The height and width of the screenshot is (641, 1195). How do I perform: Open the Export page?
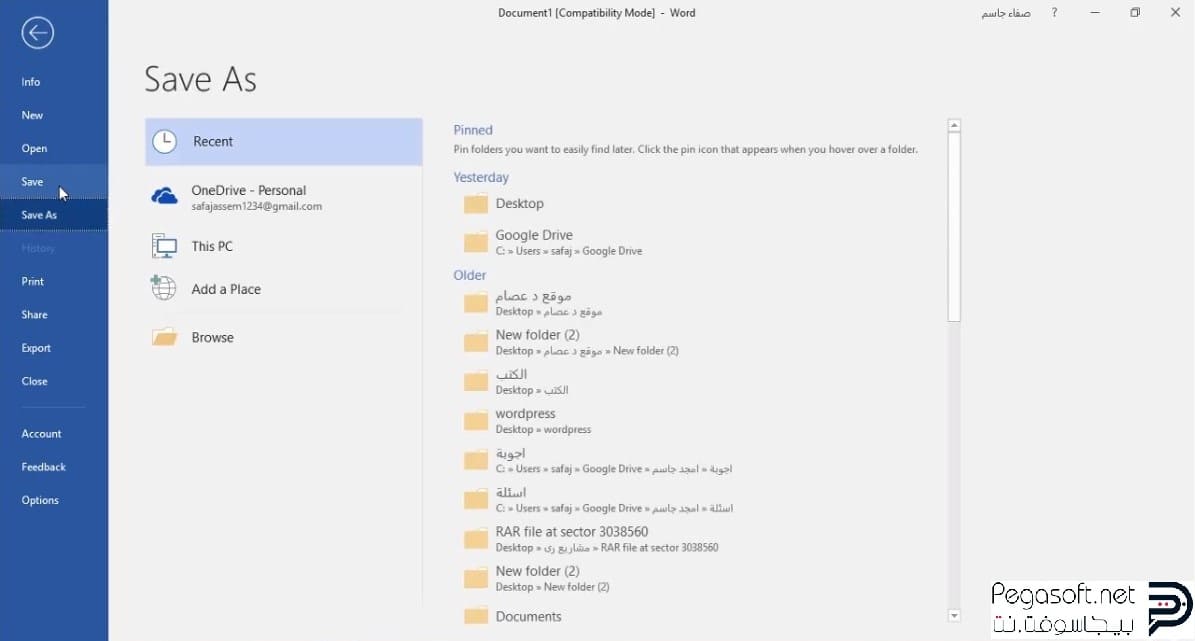[x=53, y=348]
